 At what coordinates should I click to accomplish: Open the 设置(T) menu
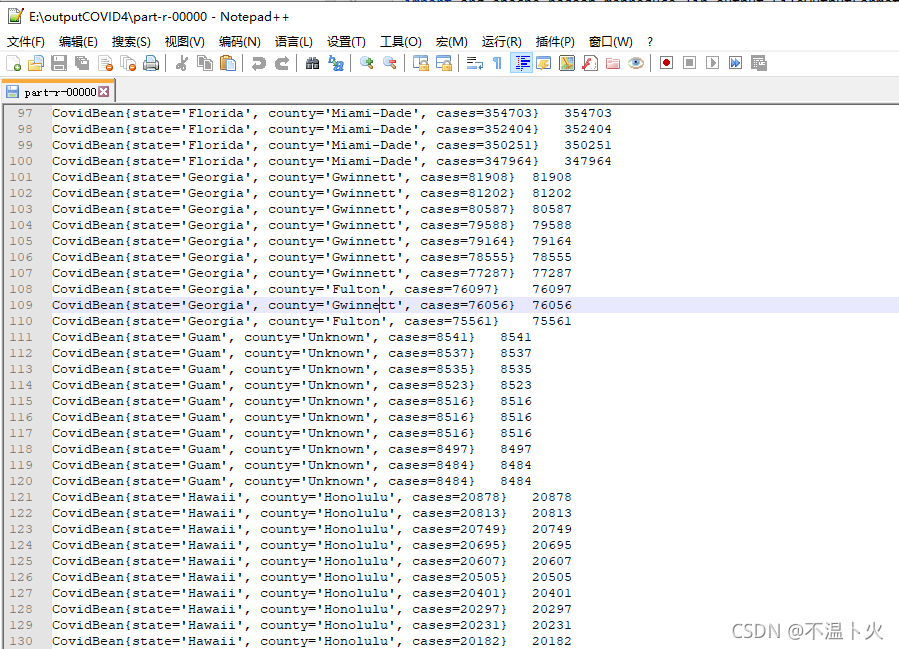click(x=346, y=42)
